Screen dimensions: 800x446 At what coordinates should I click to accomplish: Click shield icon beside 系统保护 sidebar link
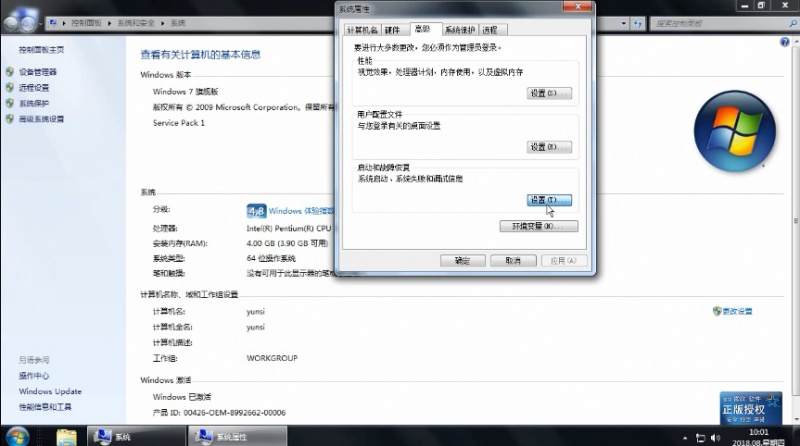(10, 104)
